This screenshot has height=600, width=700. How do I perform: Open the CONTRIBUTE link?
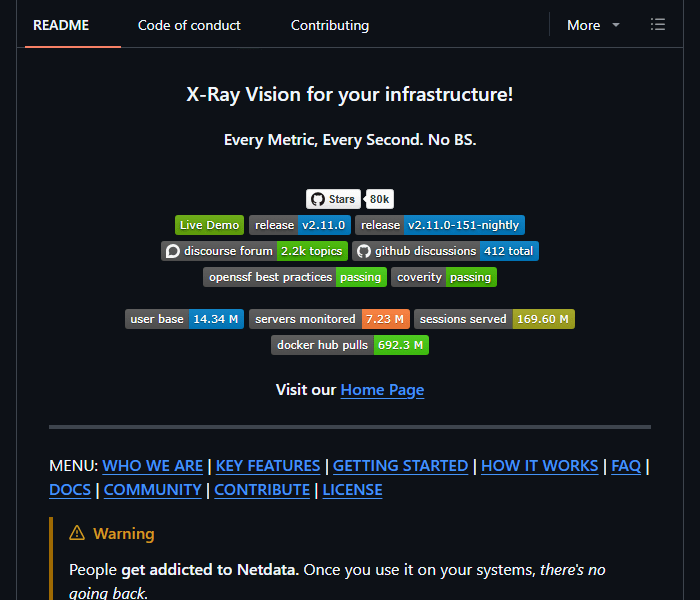[x=262, y=490]
